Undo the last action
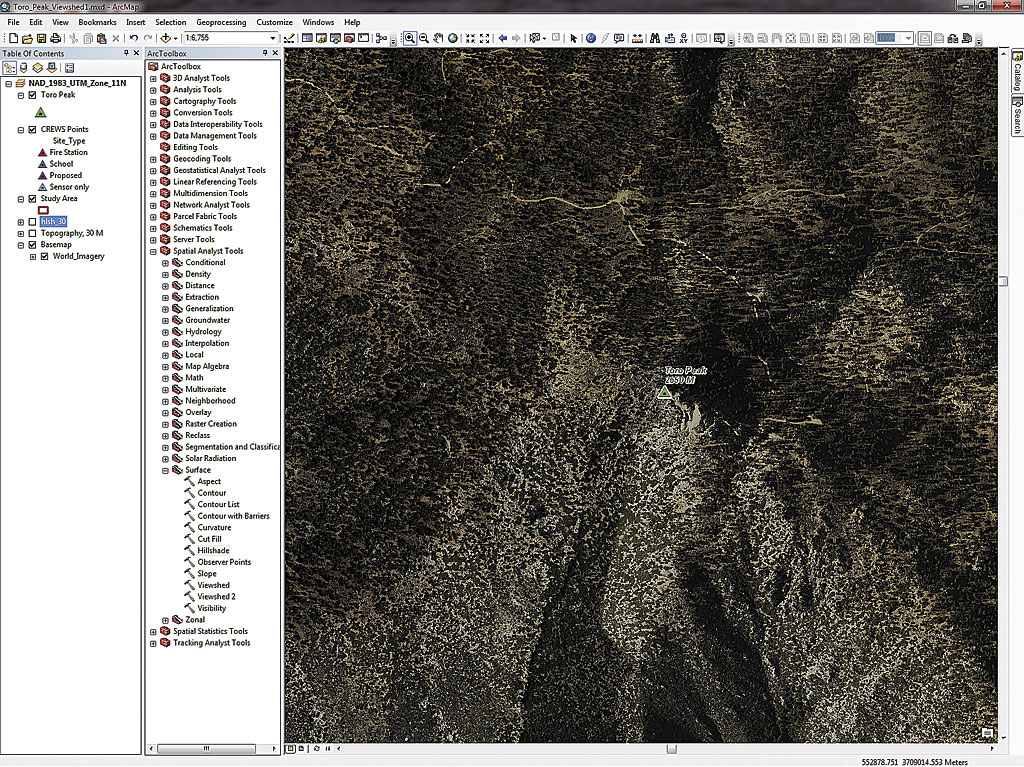This screenshot has width=1024, height=767. tap(133, 39)
